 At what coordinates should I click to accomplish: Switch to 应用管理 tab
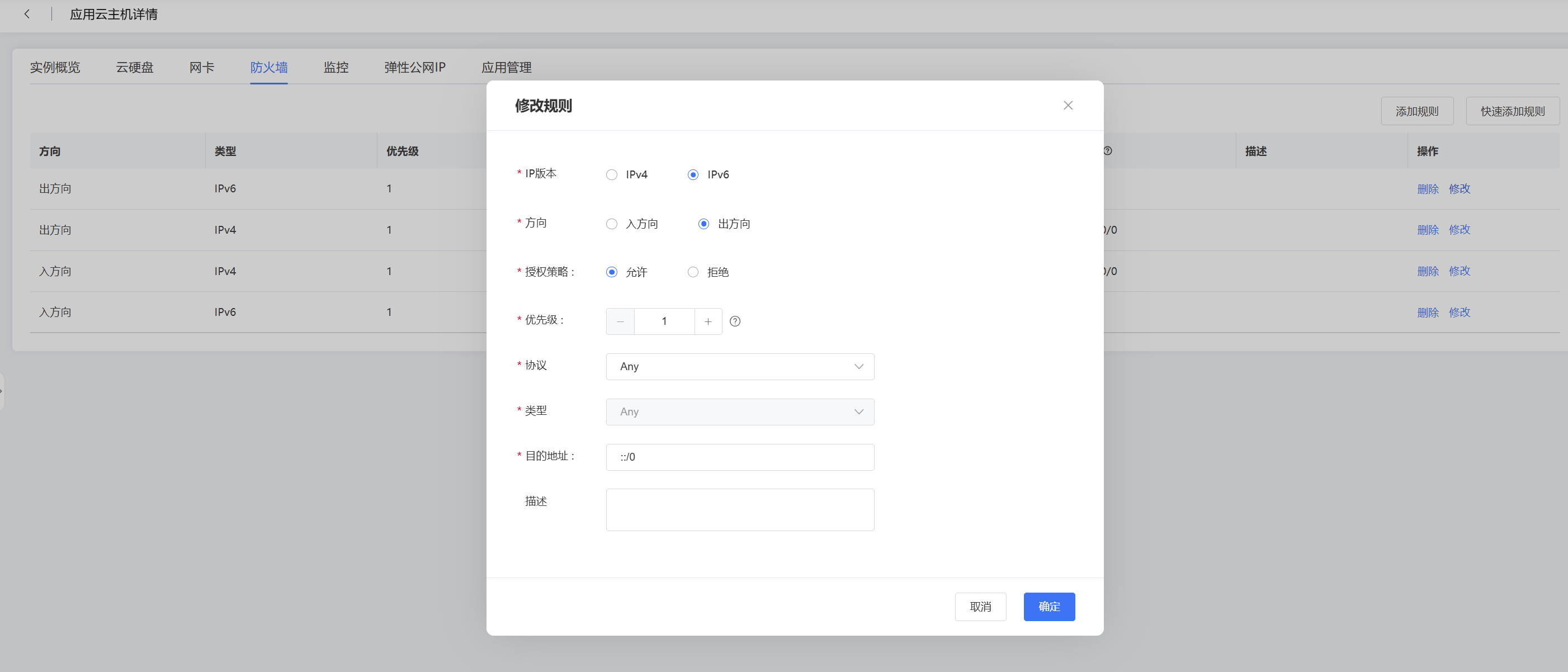pyautogui.click(x=507, y=68)
